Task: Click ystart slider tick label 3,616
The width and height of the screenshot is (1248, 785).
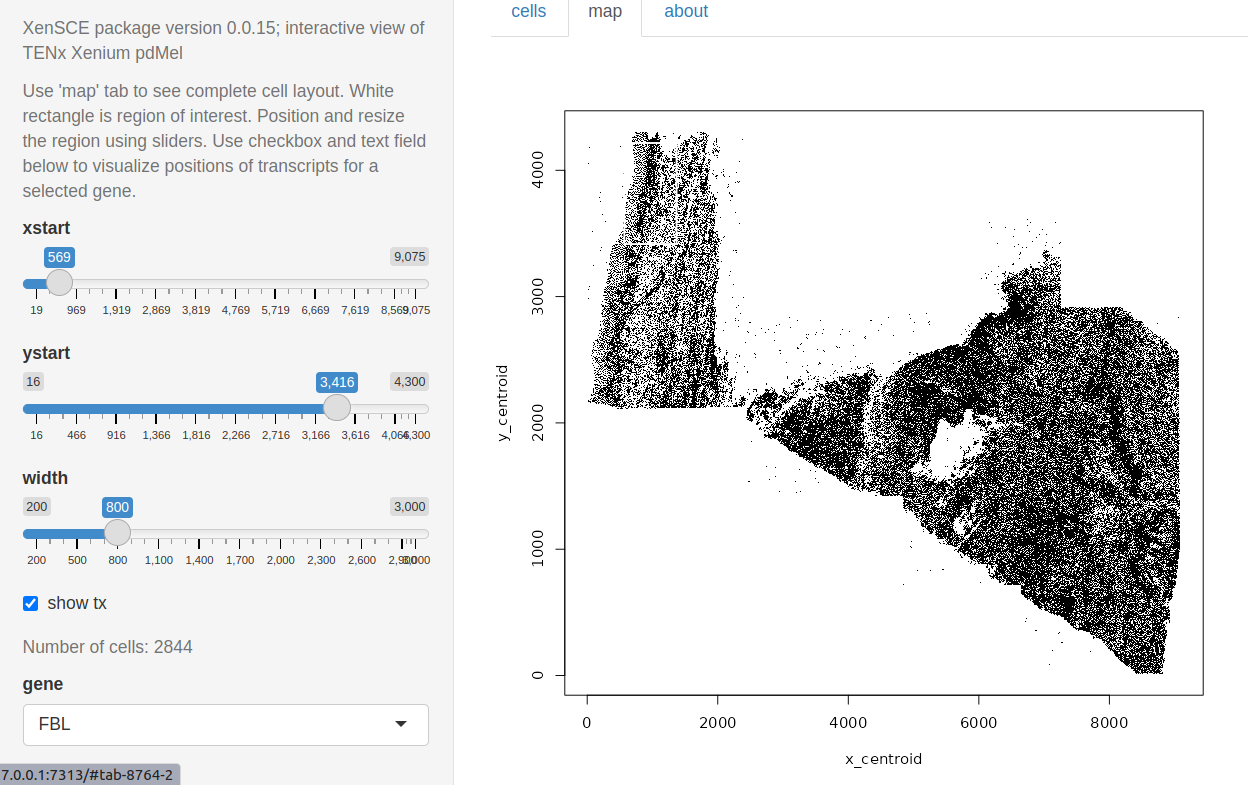Action: coord(356,435)
